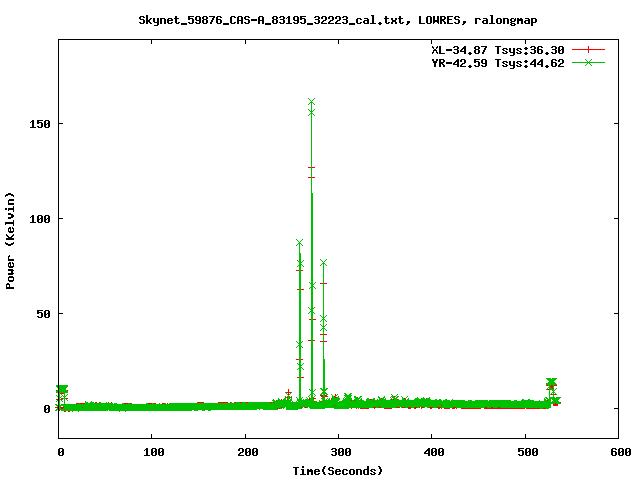Click the Time(Seconds) axis label
The width and height of the screenshot is (640, 480).
(x=338, y=471)
